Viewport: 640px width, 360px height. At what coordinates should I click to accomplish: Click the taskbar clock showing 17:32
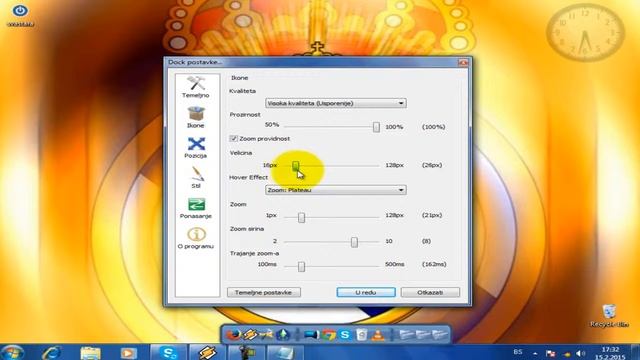coord(610,353)
